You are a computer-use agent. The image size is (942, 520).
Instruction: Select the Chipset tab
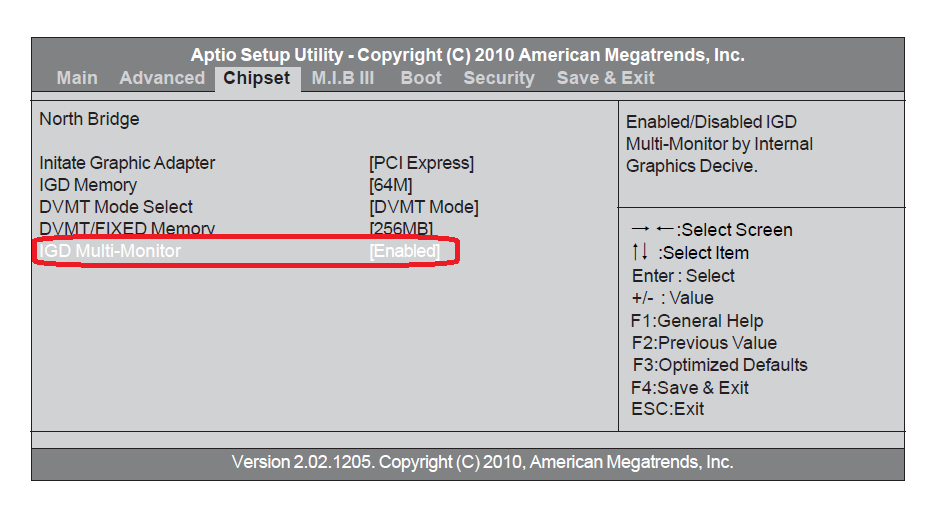[x=257, y=78]
